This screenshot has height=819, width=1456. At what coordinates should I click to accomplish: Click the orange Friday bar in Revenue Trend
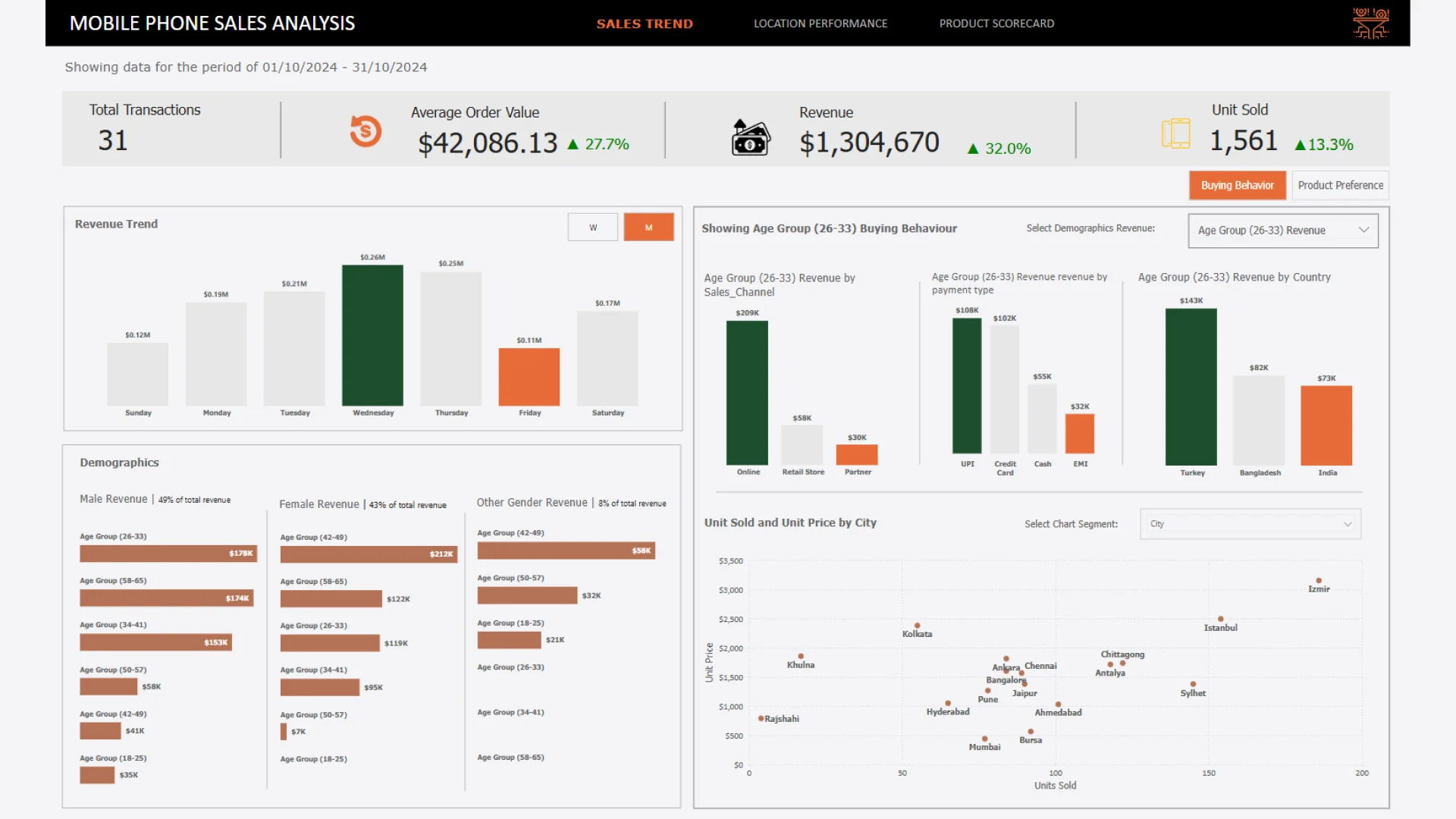coord(529,377)
